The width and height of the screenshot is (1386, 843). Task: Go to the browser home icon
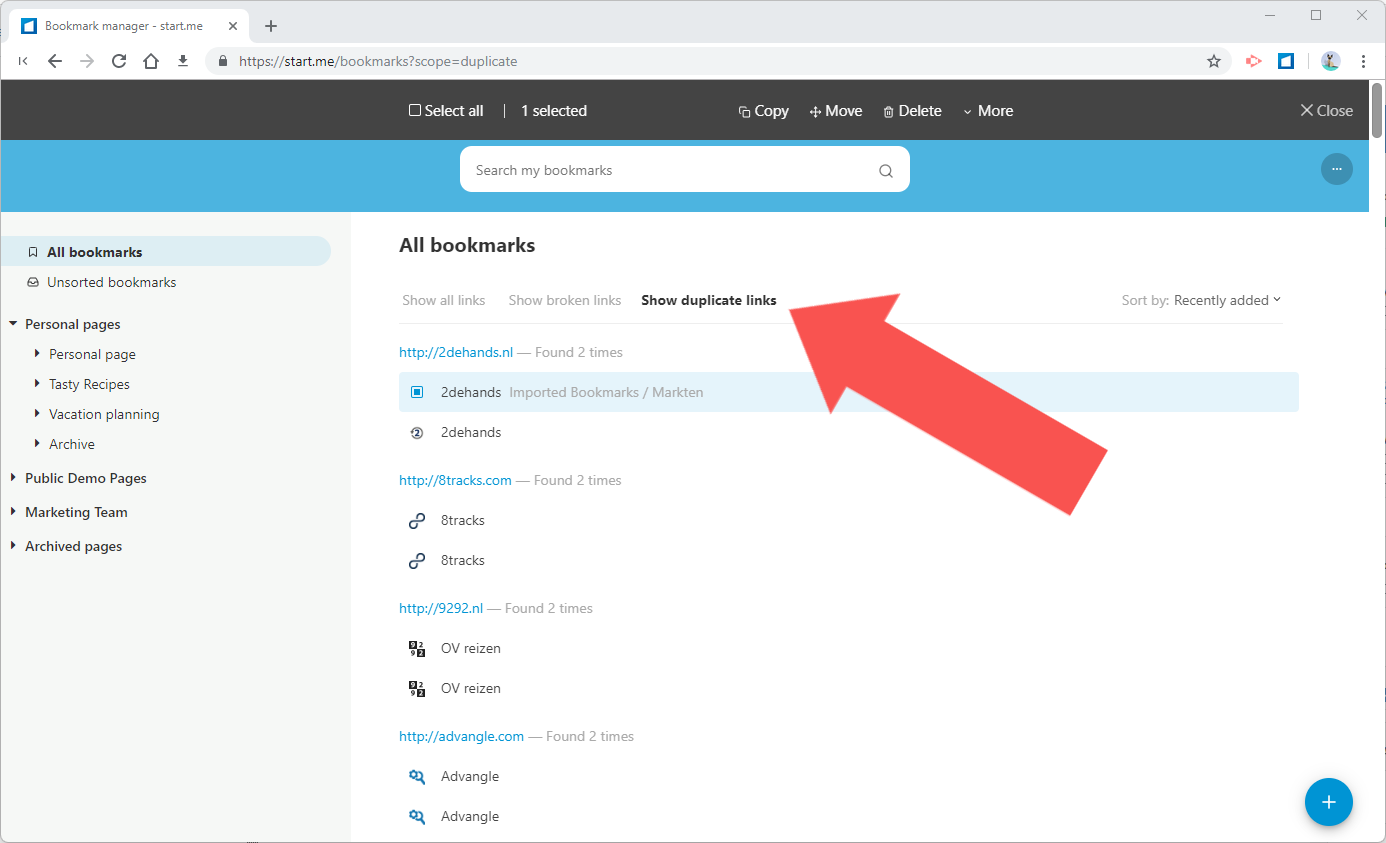click(x=151, y=61)
